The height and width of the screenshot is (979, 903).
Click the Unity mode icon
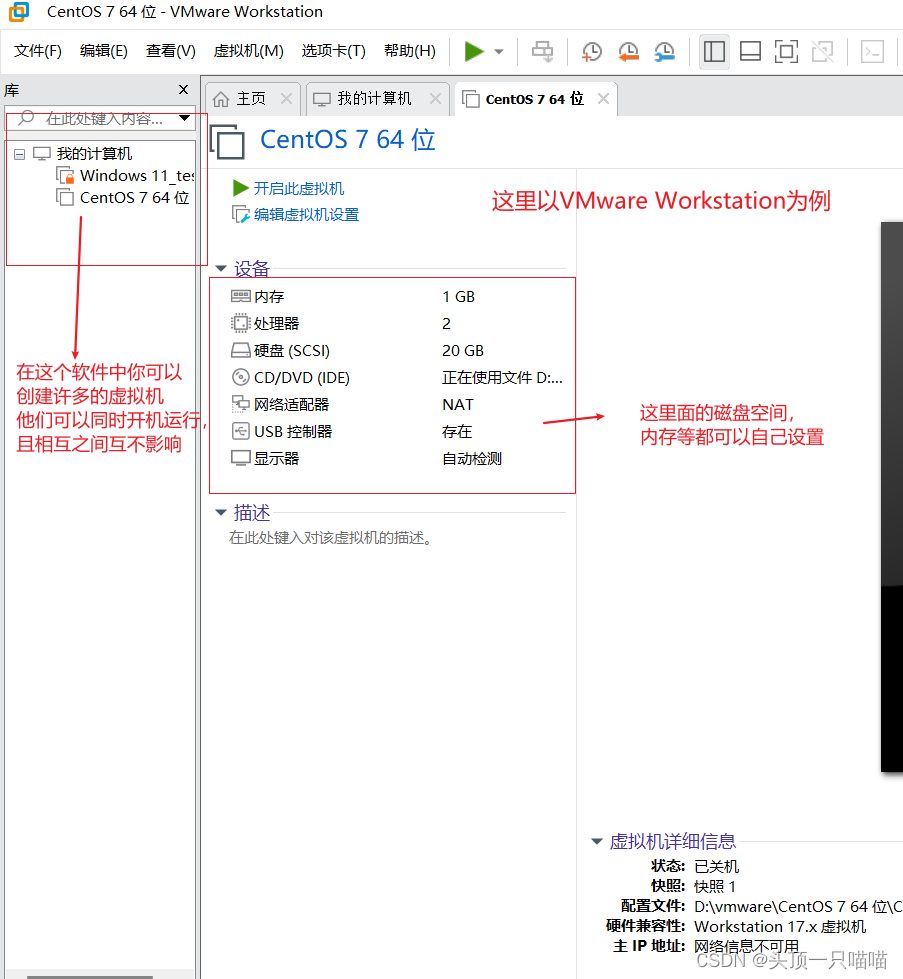tap(822, 51)
